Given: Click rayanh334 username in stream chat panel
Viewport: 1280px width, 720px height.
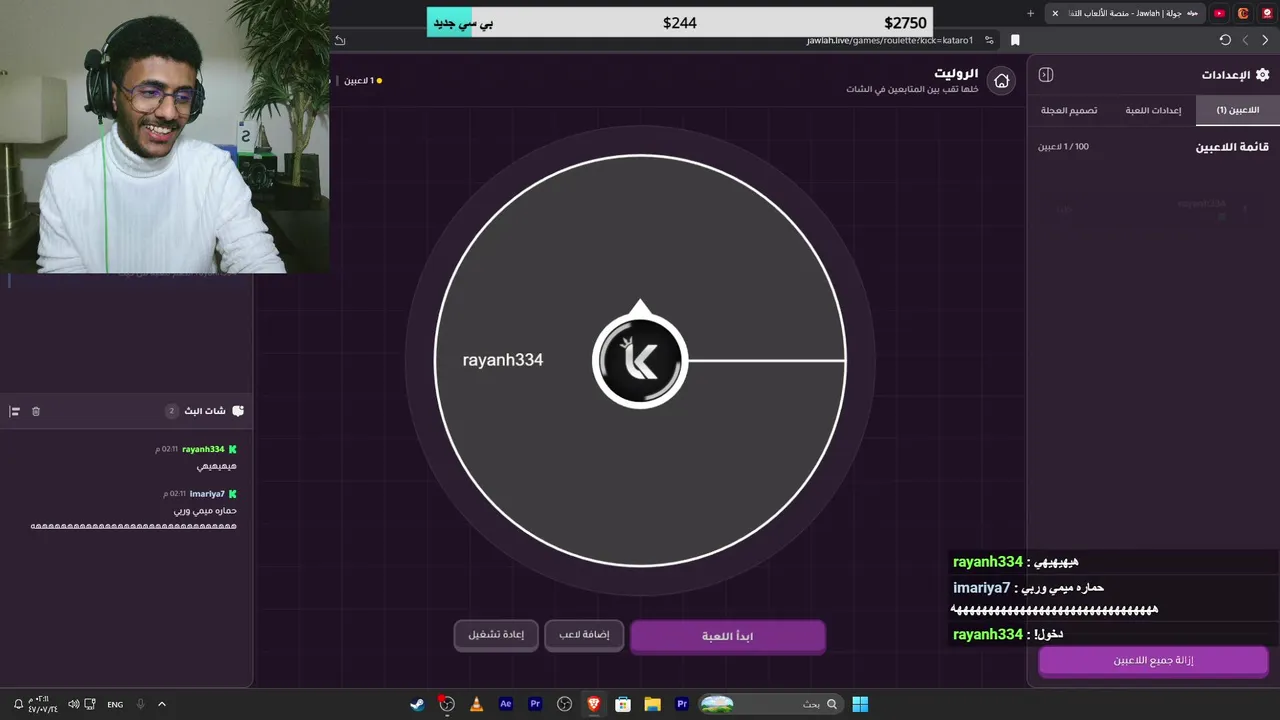Looking at the screenshot, I should tap(203, 450).
